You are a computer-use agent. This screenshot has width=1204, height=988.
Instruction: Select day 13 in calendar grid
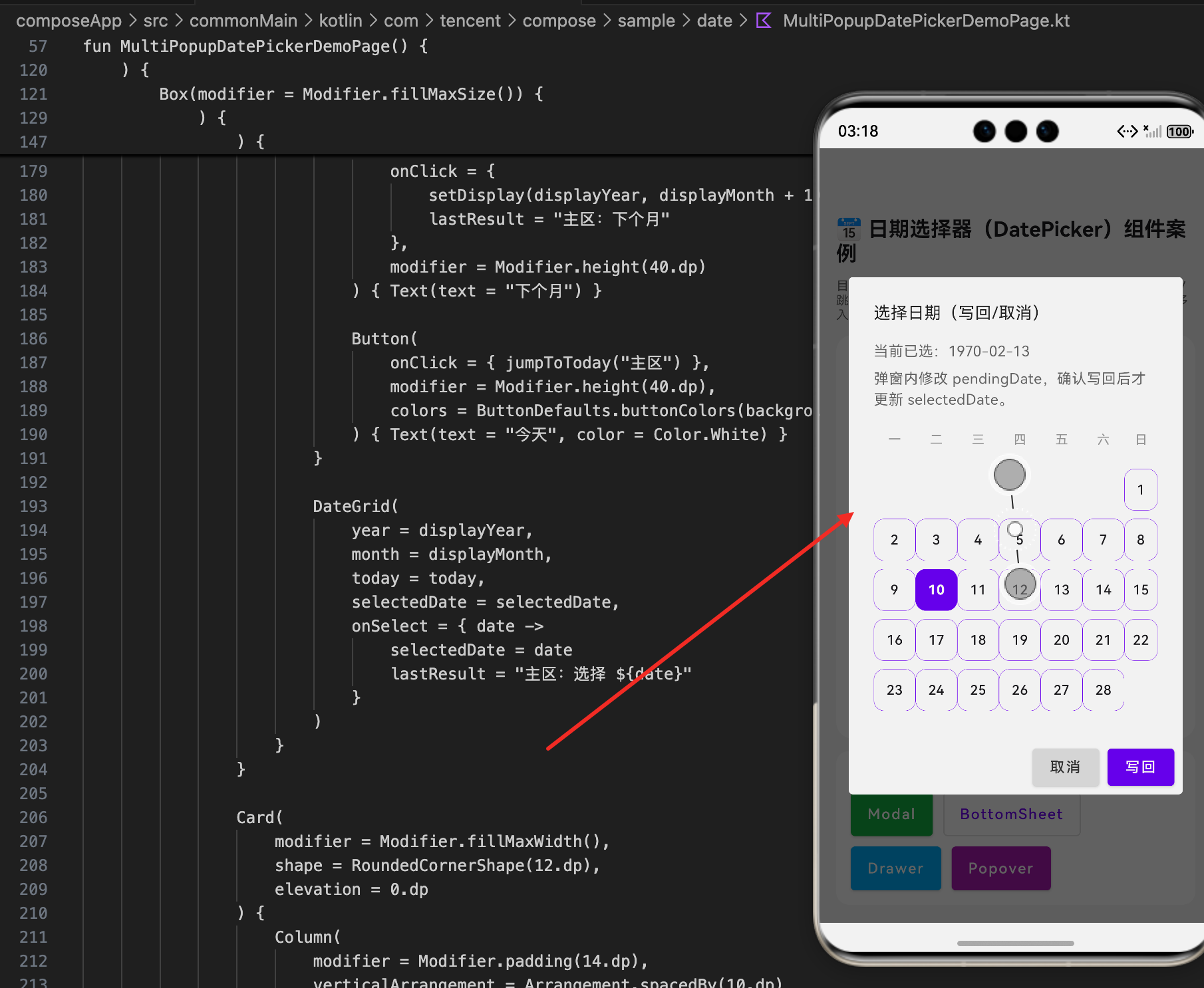pyautogui.click(x=1062, y=590)
